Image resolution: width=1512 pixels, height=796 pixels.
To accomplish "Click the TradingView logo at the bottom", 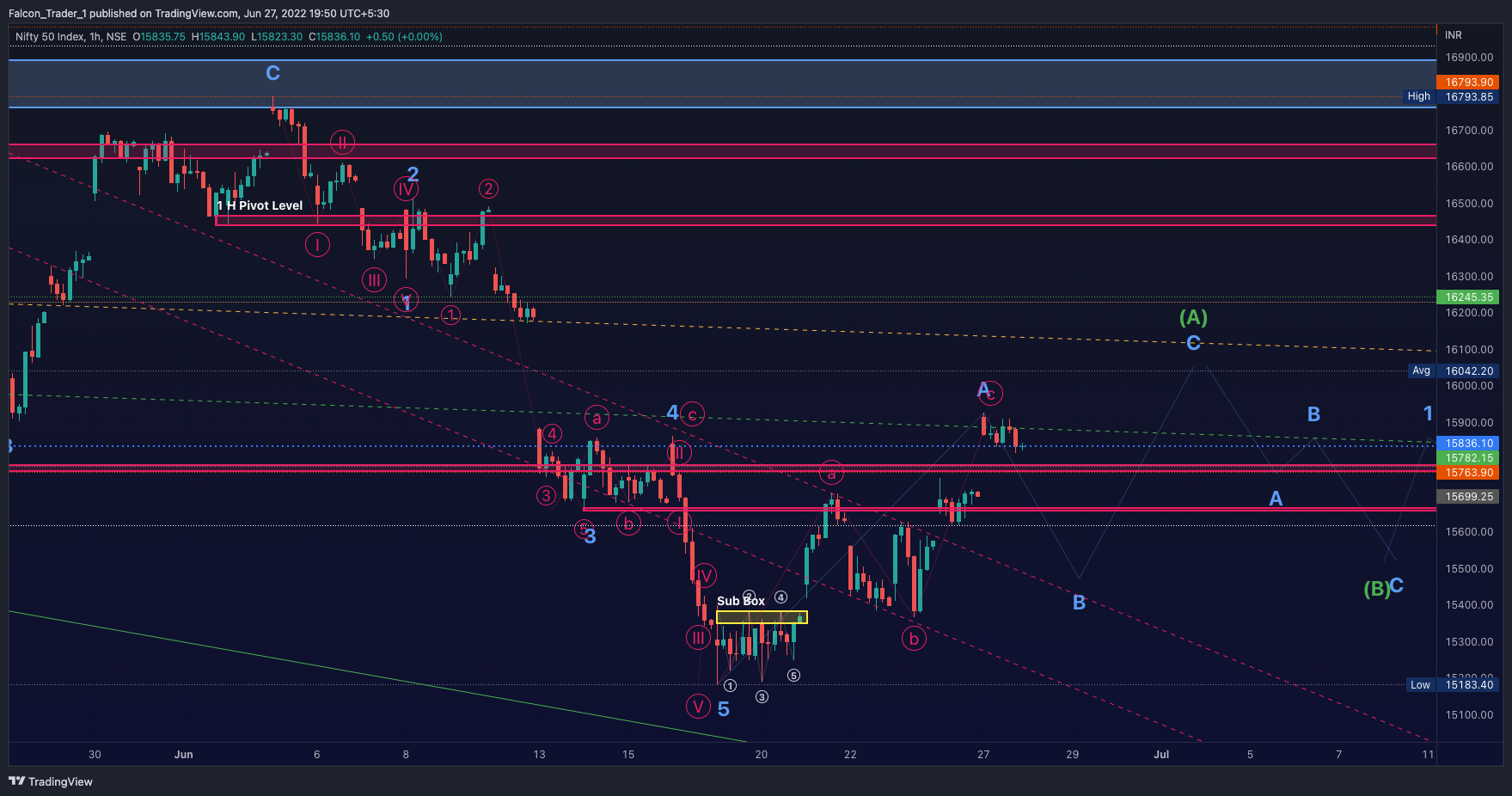I will [x=51, y=781].
